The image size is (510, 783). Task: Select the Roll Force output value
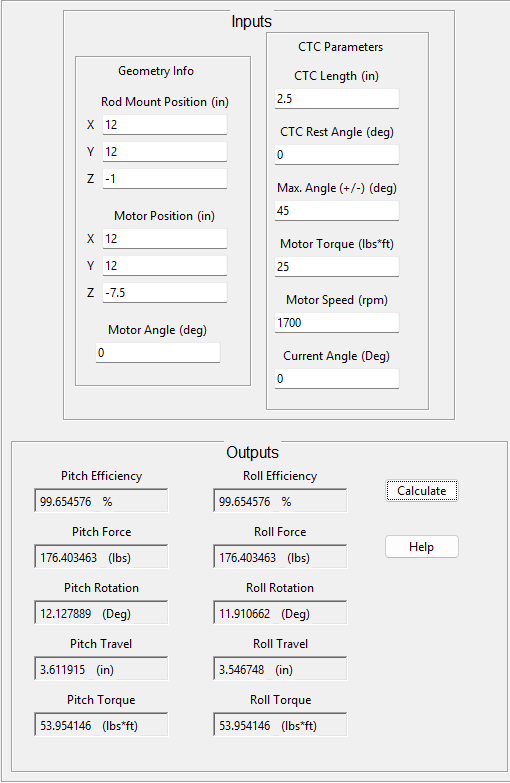click(280, 557)
